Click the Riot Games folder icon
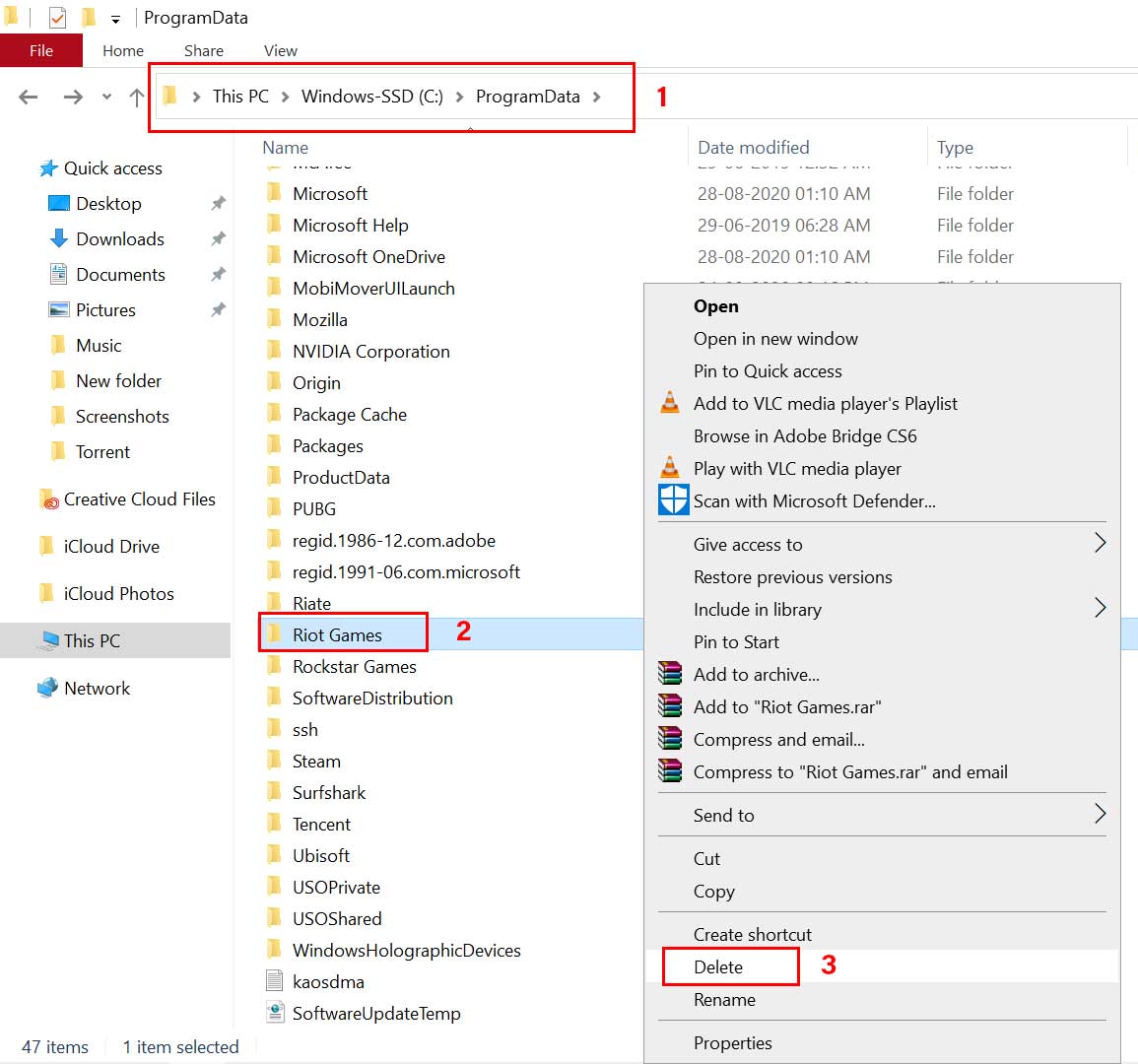The image size is (1138, 1064). [x=274, y=634]
